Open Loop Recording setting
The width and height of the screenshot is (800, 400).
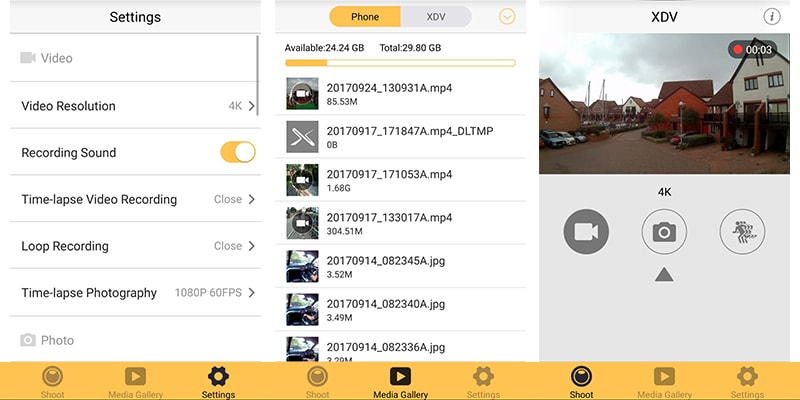[135, 246]
